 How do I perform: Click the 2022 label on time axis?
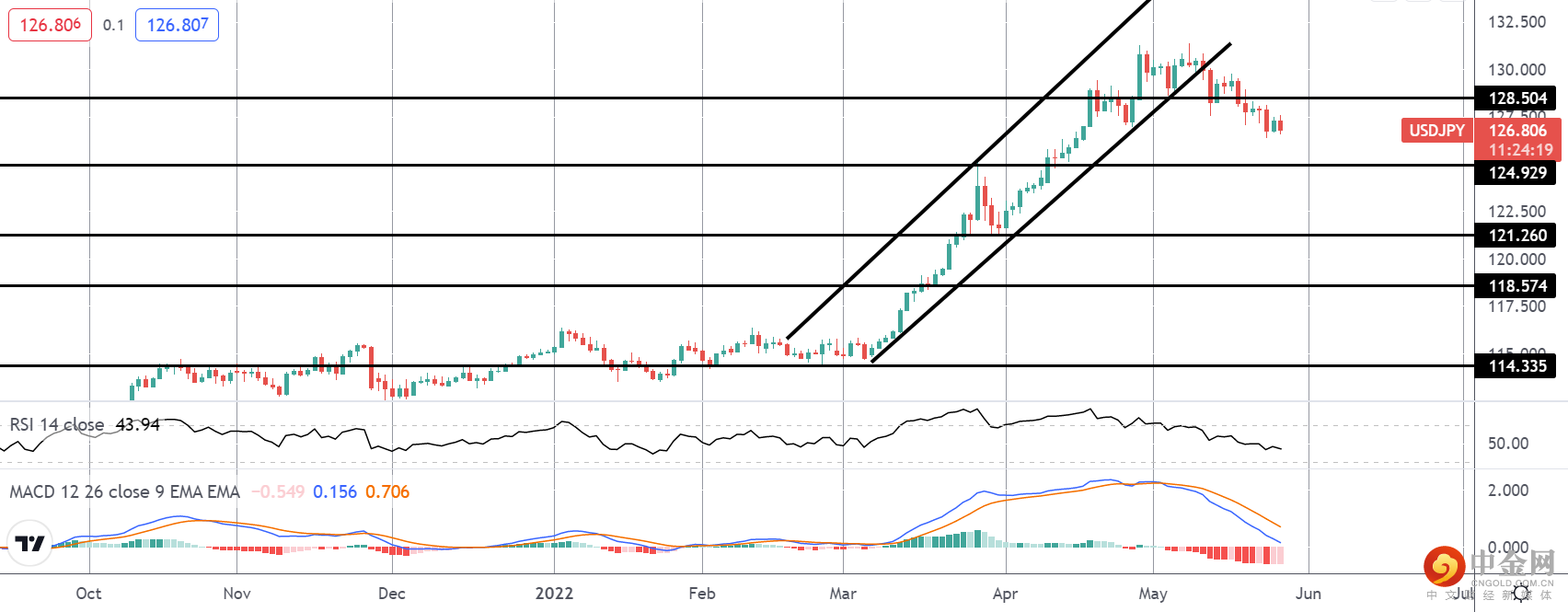coord(554,593)
